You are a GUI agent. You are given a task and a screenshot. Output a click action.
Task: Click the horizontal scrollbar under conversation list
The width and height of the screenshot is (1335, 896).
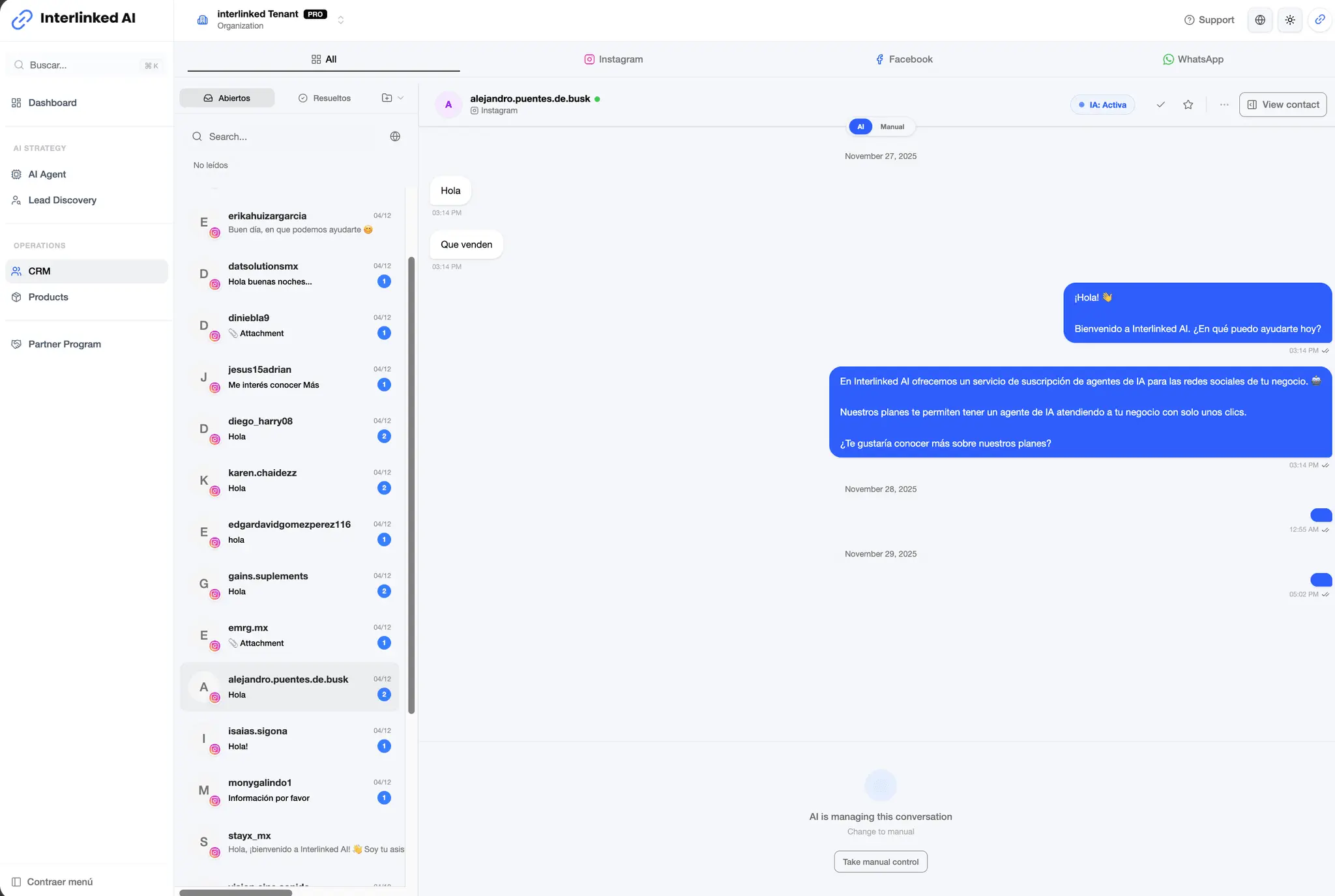point(236,893)
